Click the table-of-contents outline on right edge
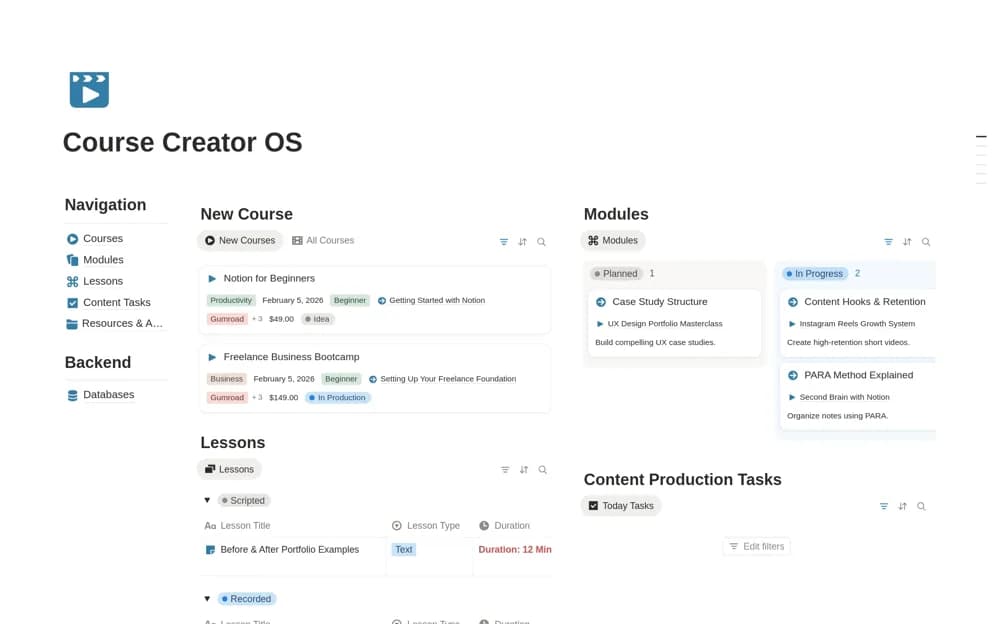The image size is (1000, 624). (982, 160)
